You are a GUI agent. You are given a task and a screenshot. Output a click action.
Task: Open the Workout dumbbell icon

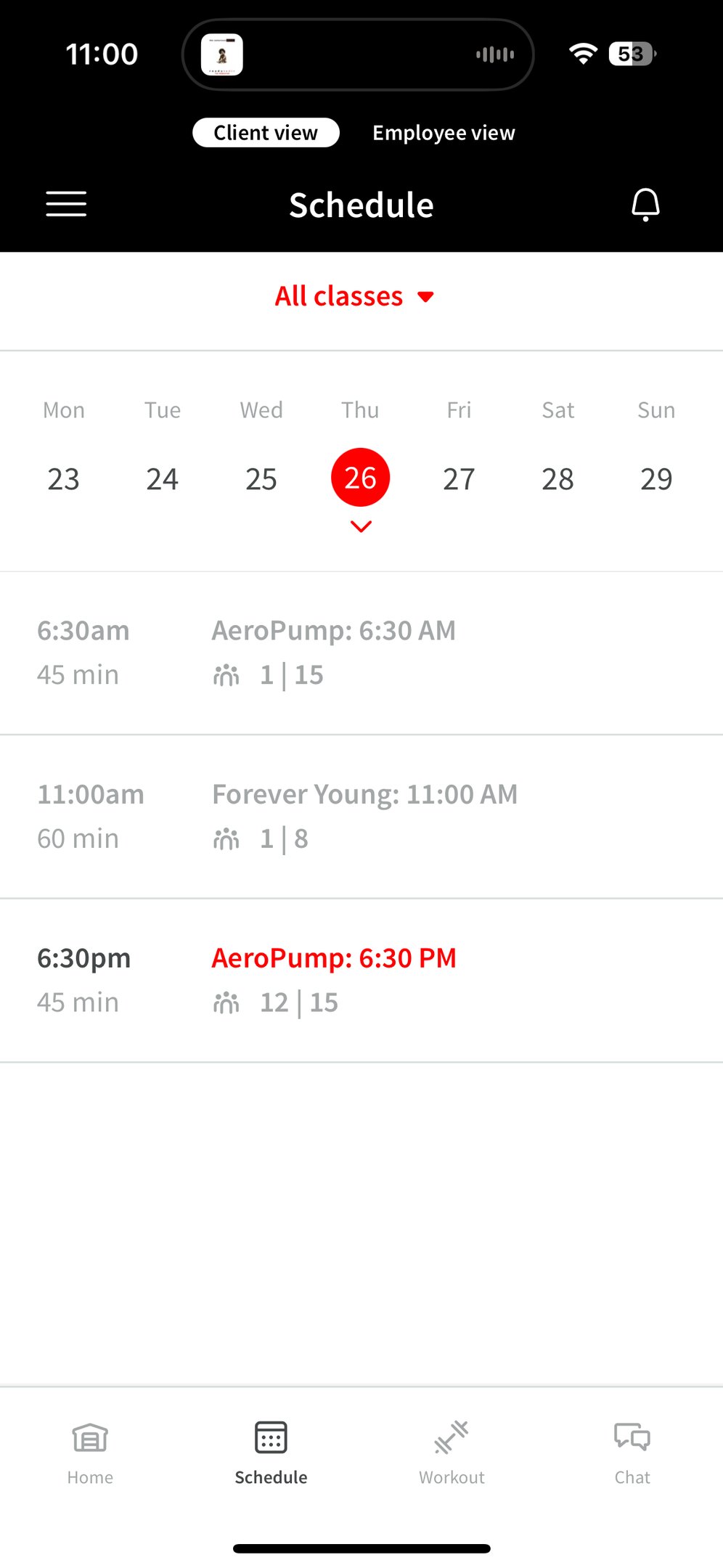click(452, 1437)
